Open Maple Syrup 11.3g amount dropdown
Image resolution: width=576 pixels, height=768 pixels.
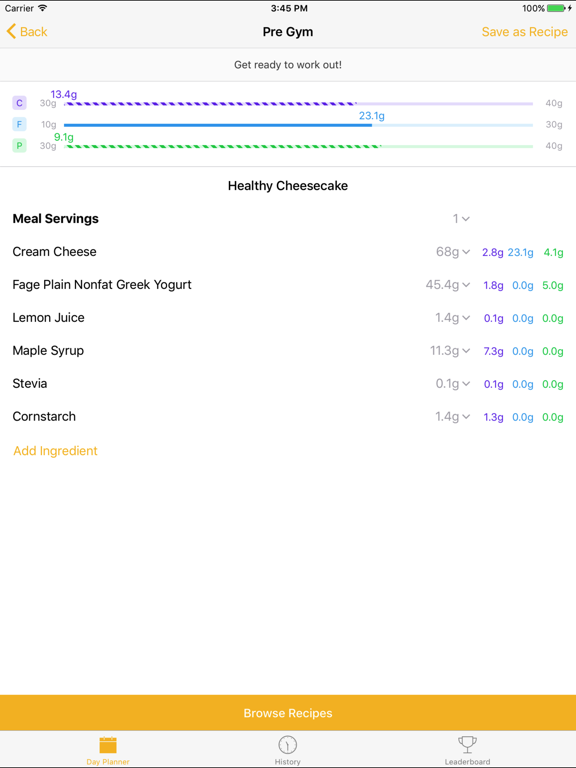pos(450,351)
